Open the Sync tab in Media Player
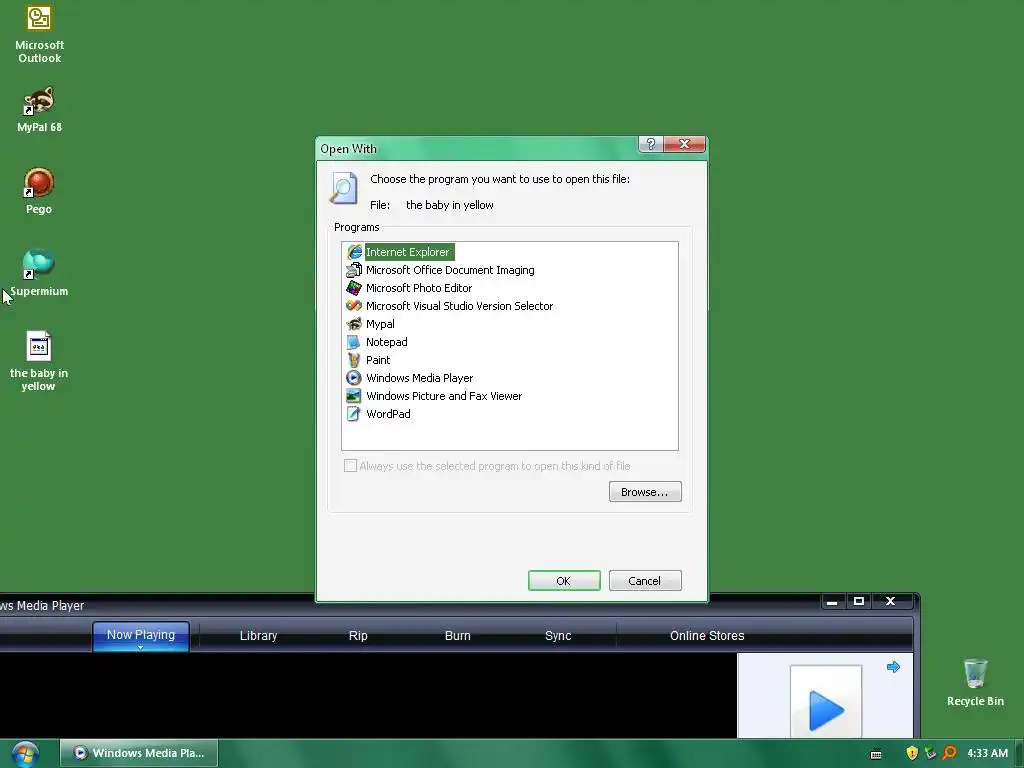1024x768 pixels. (558, 635)
